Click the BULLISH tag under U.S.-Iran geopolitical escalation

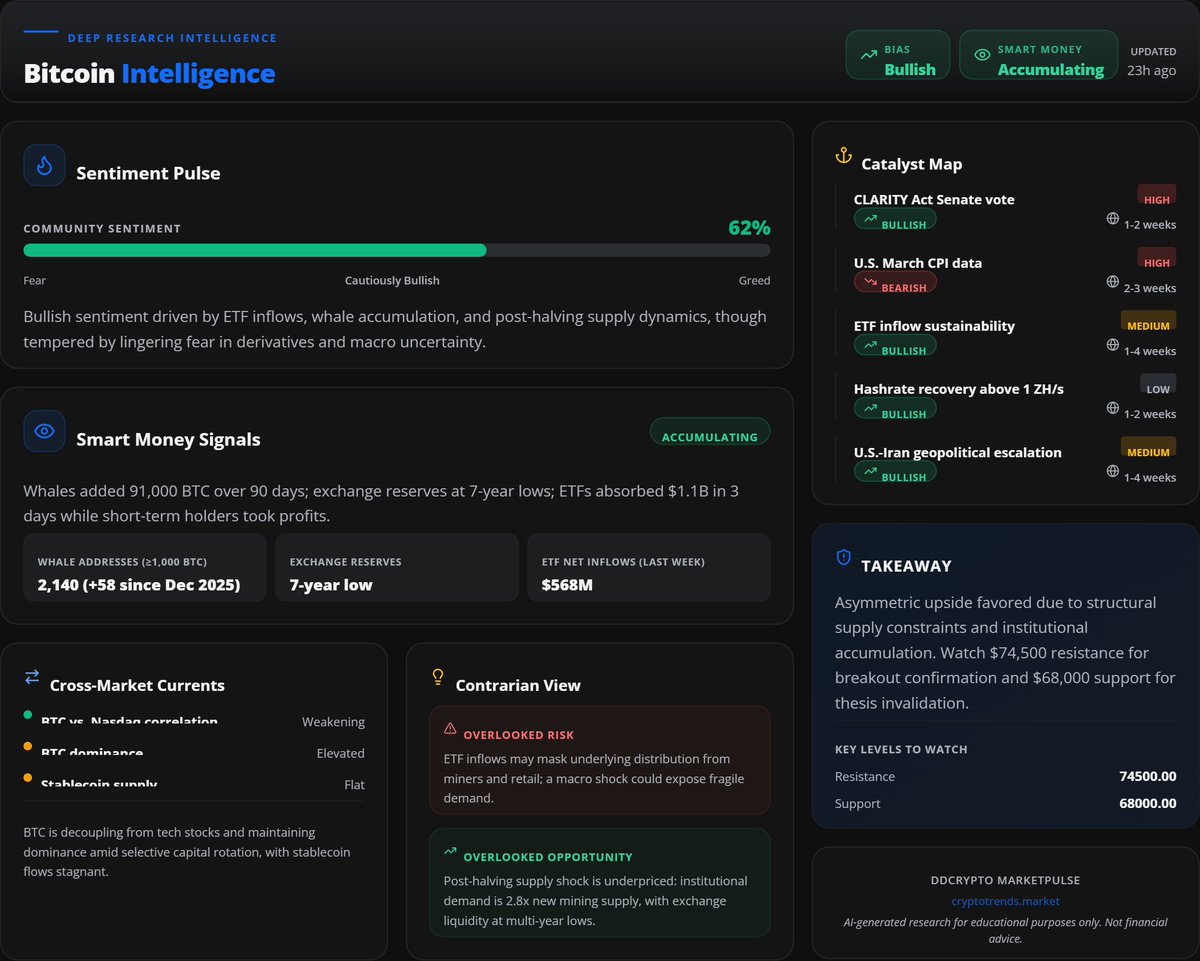click(x=895, y=472)
